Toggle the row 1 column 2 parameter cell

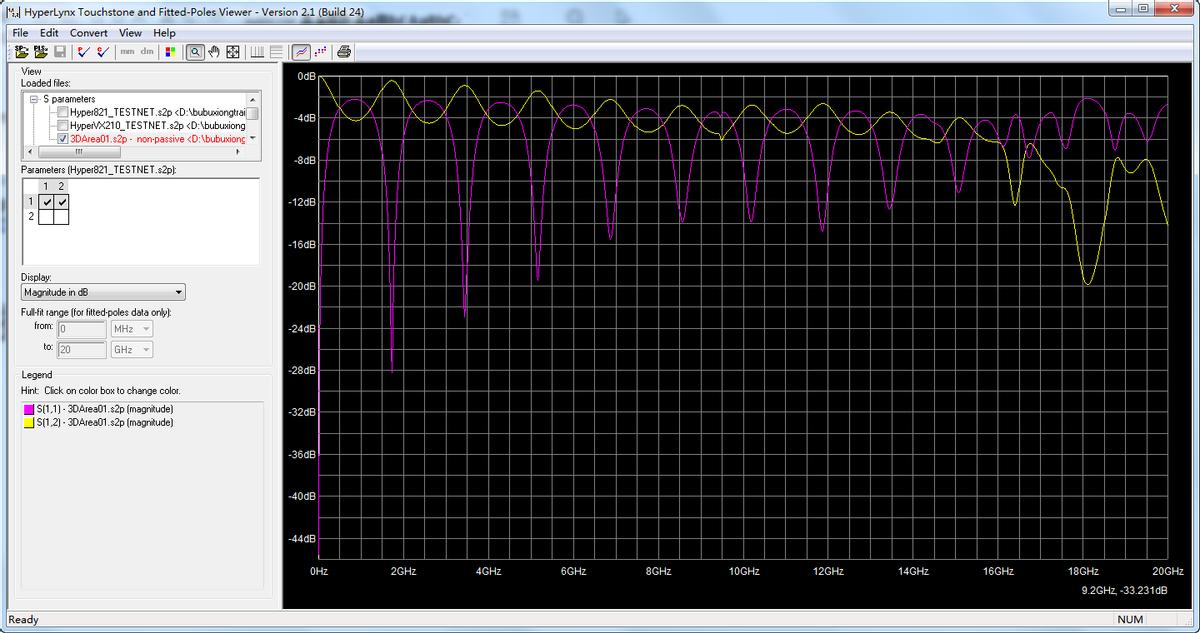(x=62, y=201)
